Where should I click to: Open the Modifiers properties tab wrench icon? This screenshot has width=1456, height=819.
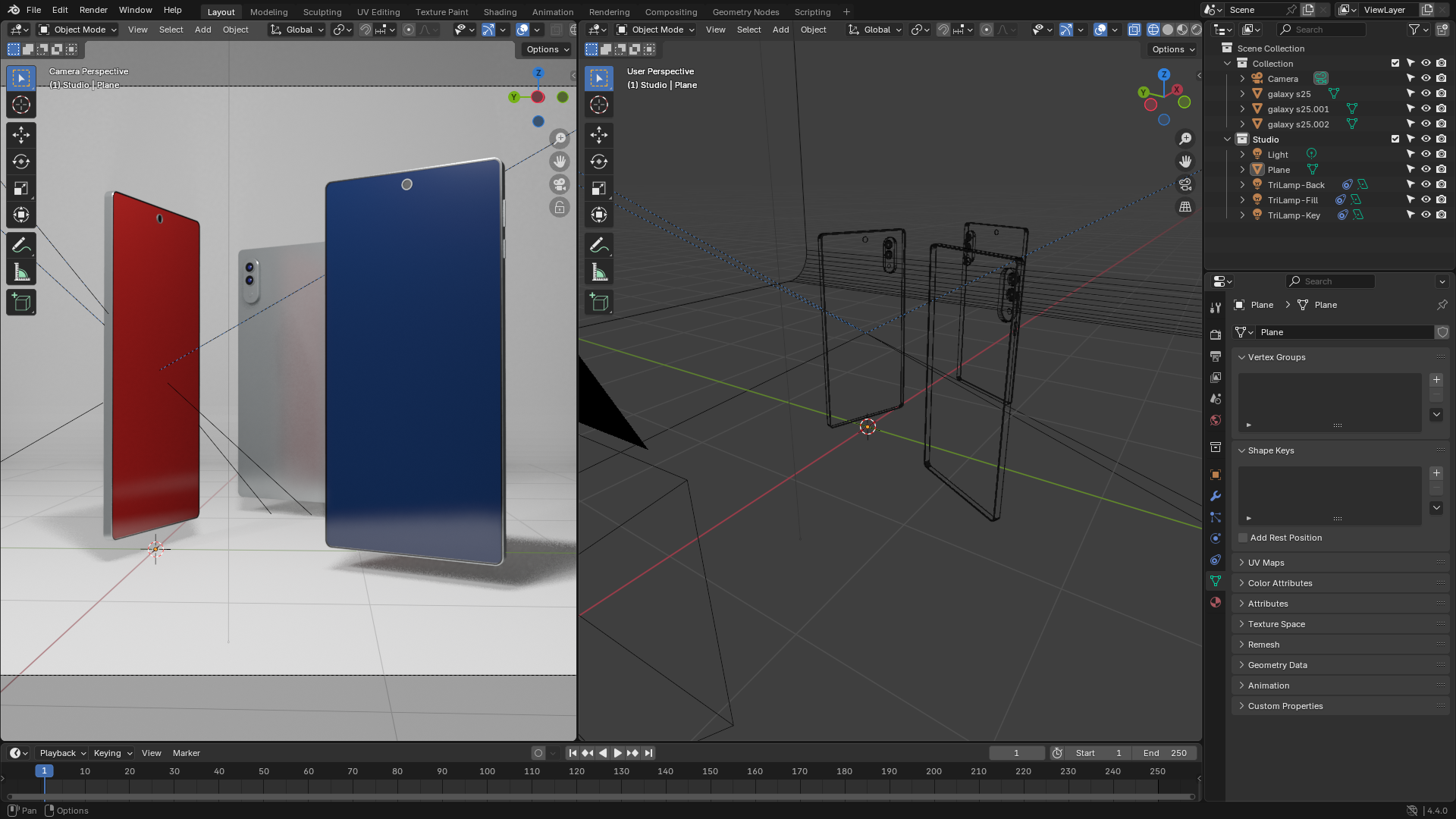1216,496
